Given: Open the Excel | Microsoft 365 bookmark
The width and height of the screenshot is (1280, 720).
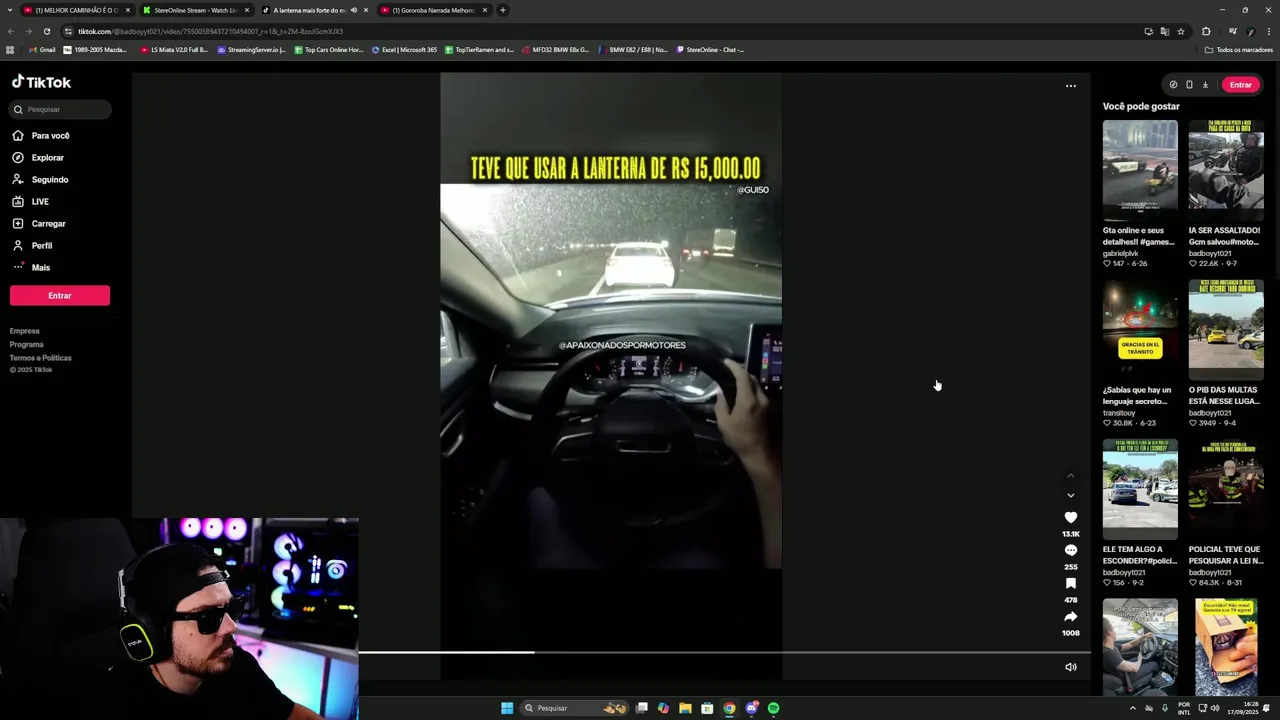Looking at the screenshot, I should pyautogui.click(x=404, y=49).
